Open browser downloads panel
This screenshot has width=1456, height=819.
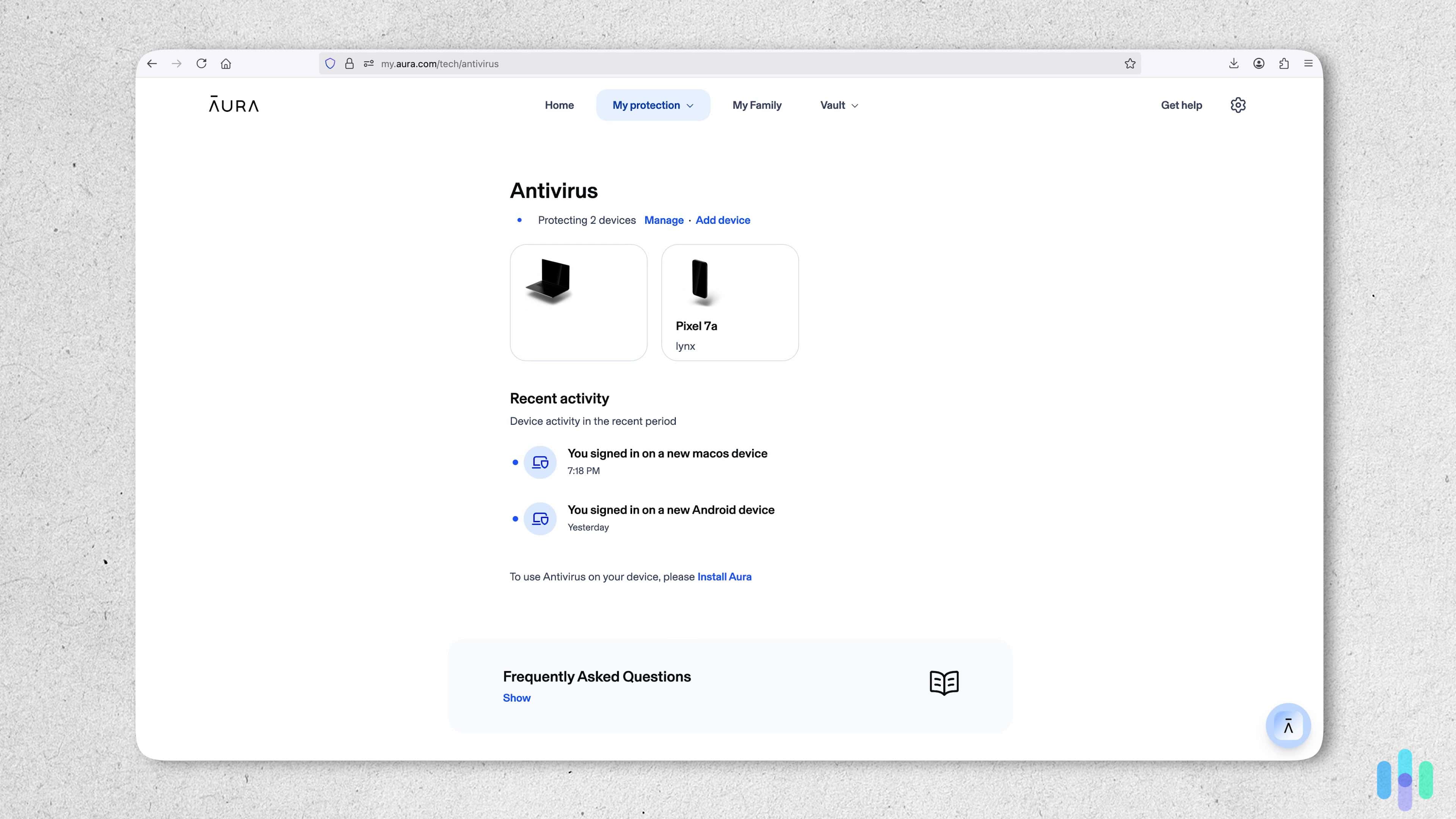pos(1233,64)
